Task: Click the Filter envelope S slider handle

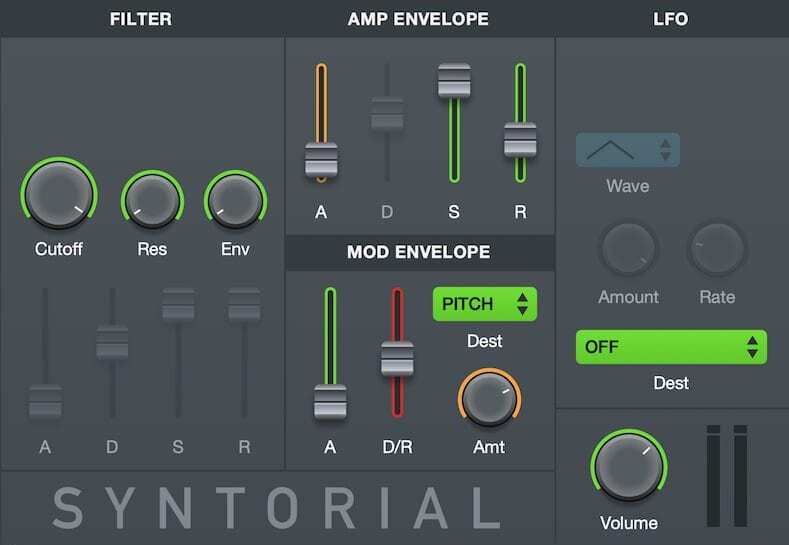Action: click(x=178, y=304)
